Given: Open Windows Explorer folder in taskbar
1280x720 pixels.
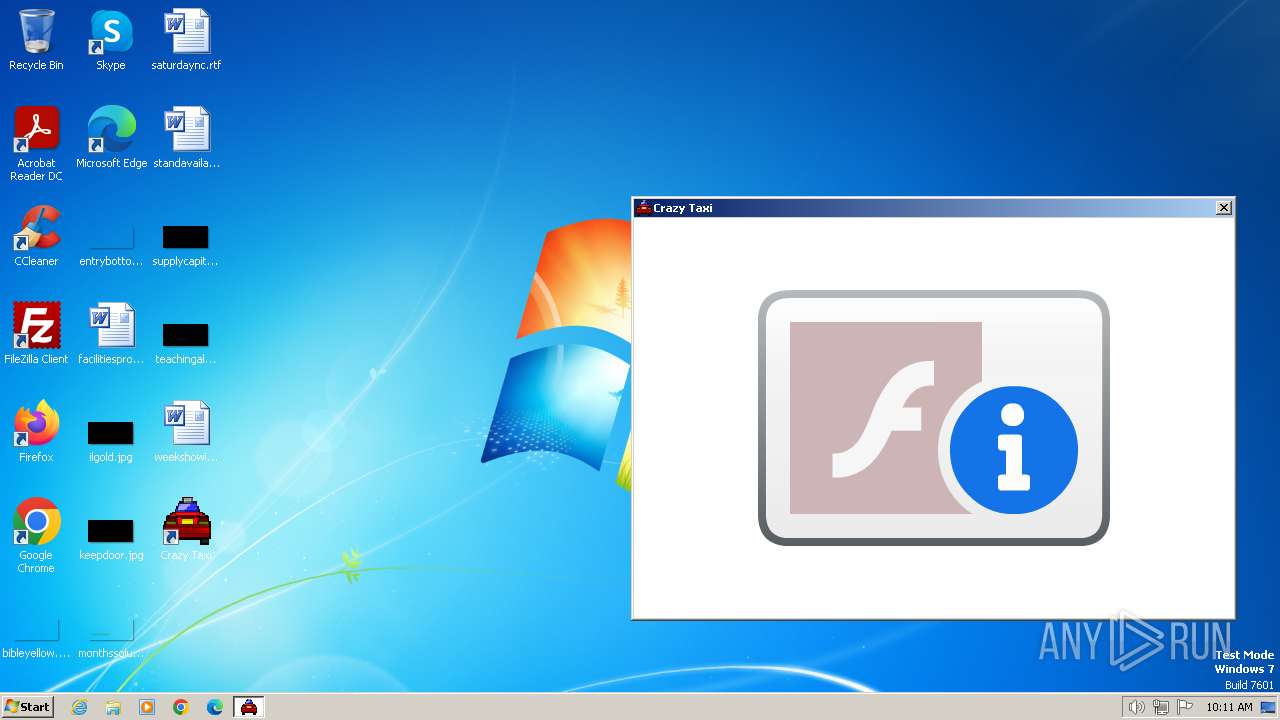Looking at the screenshot, I should click(113, 707).
